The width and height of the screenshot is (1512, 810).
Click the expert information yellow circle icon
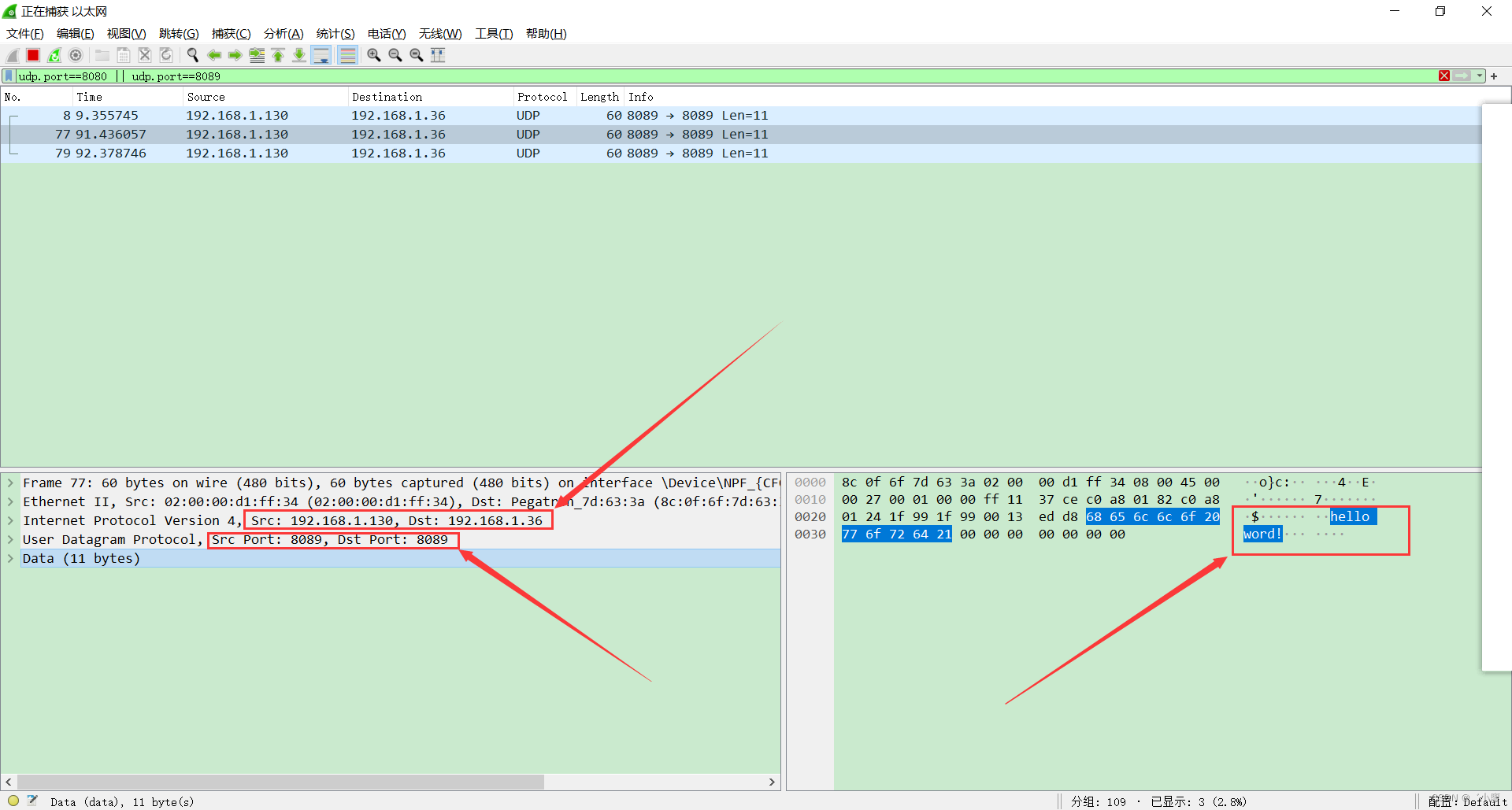coord(13,801)
